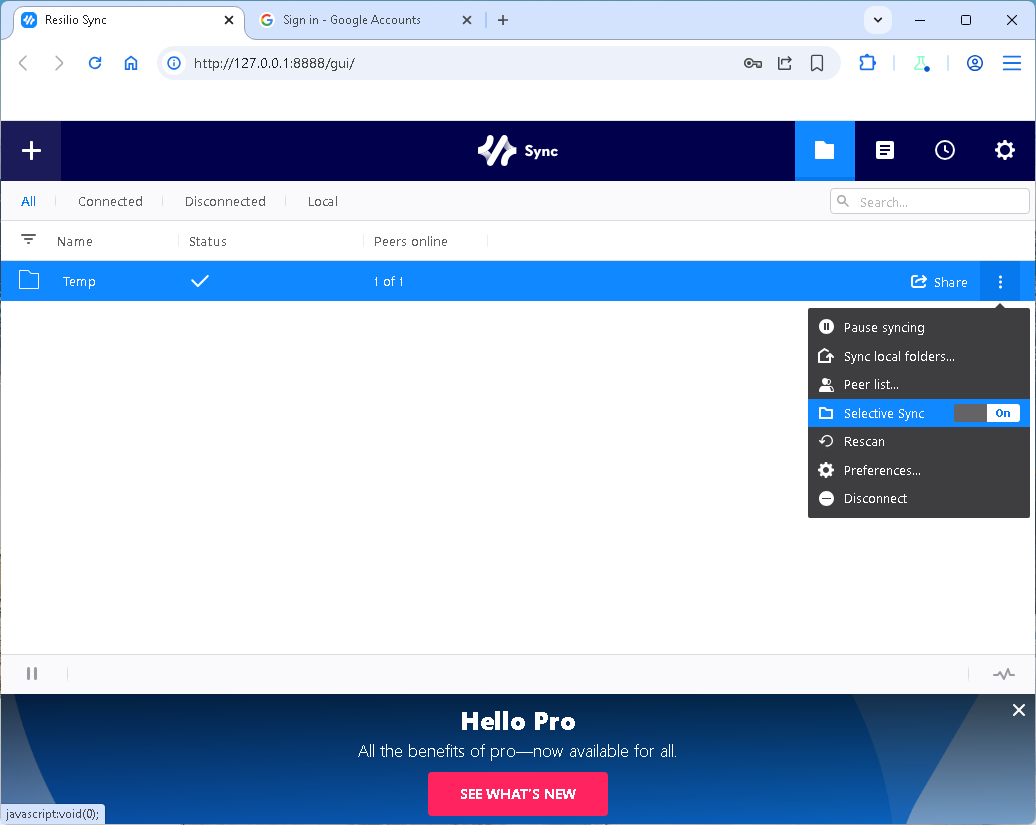Click the share page icon in address bar
The height and width of the screenshot is (825, 1036).
pyautogui.click(x=784, y=63)
